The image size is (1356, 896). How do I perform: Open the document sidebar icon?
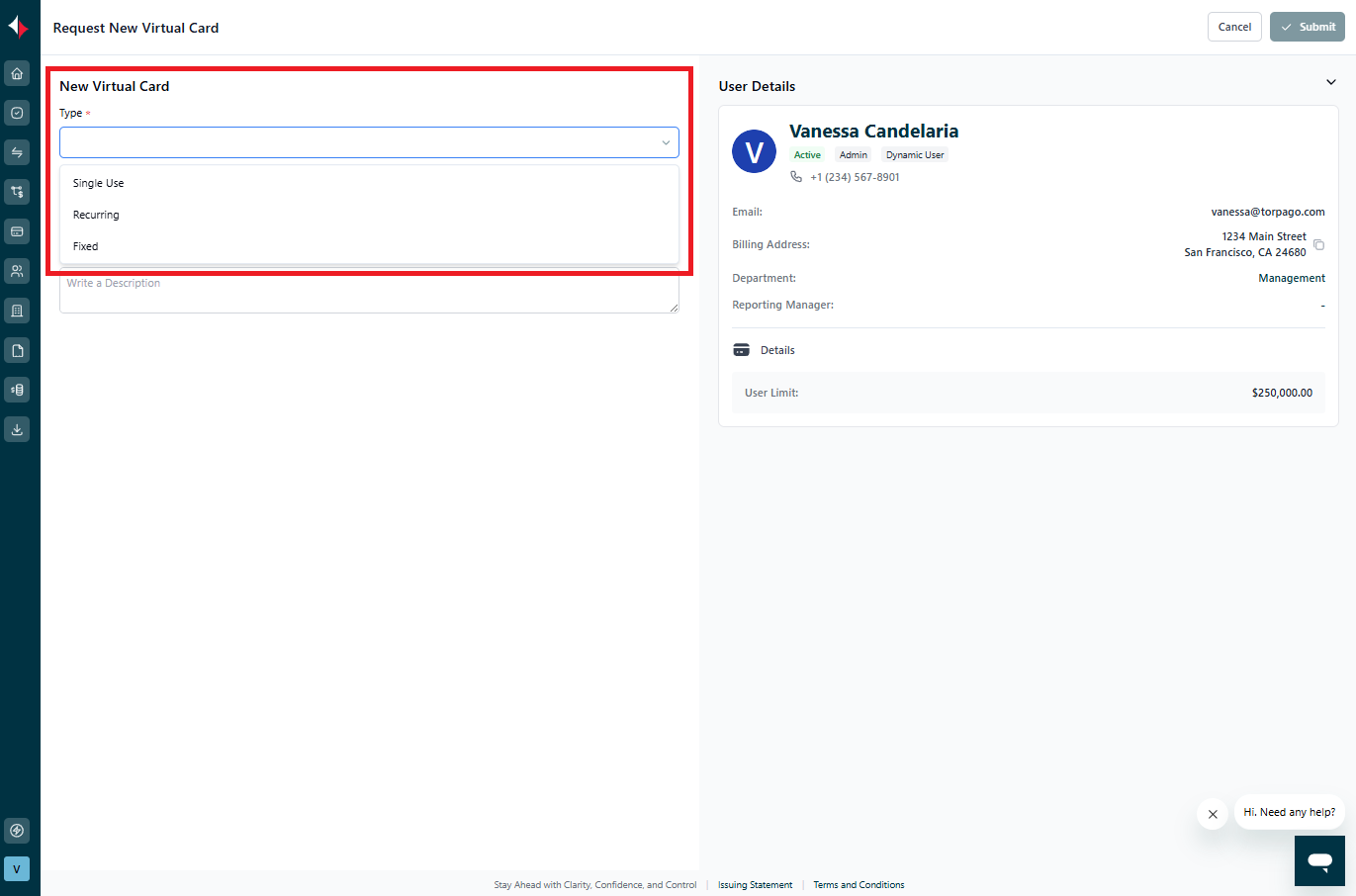coord(17,350)
